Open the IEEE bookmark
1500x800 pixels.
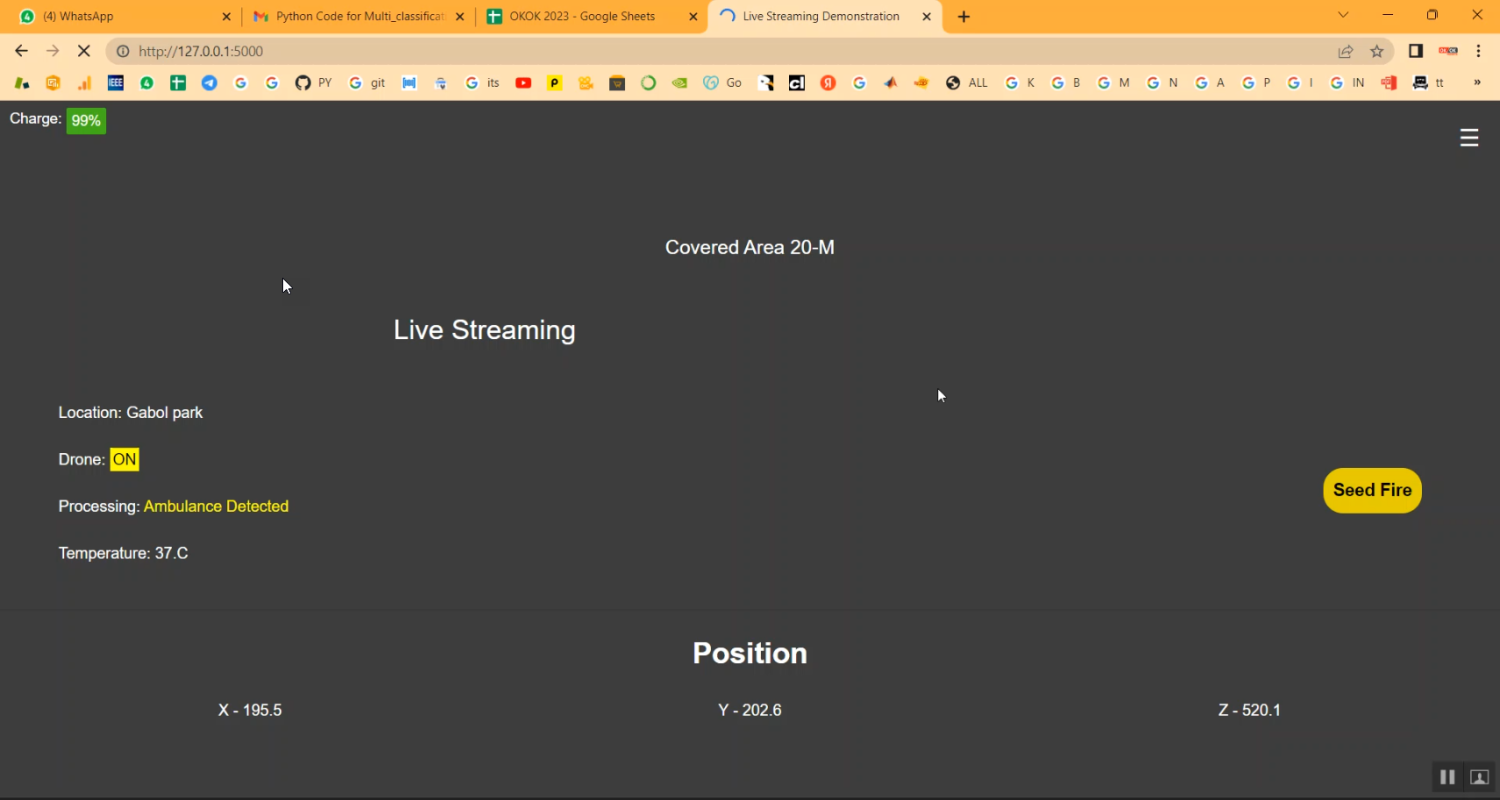(116, 83)
